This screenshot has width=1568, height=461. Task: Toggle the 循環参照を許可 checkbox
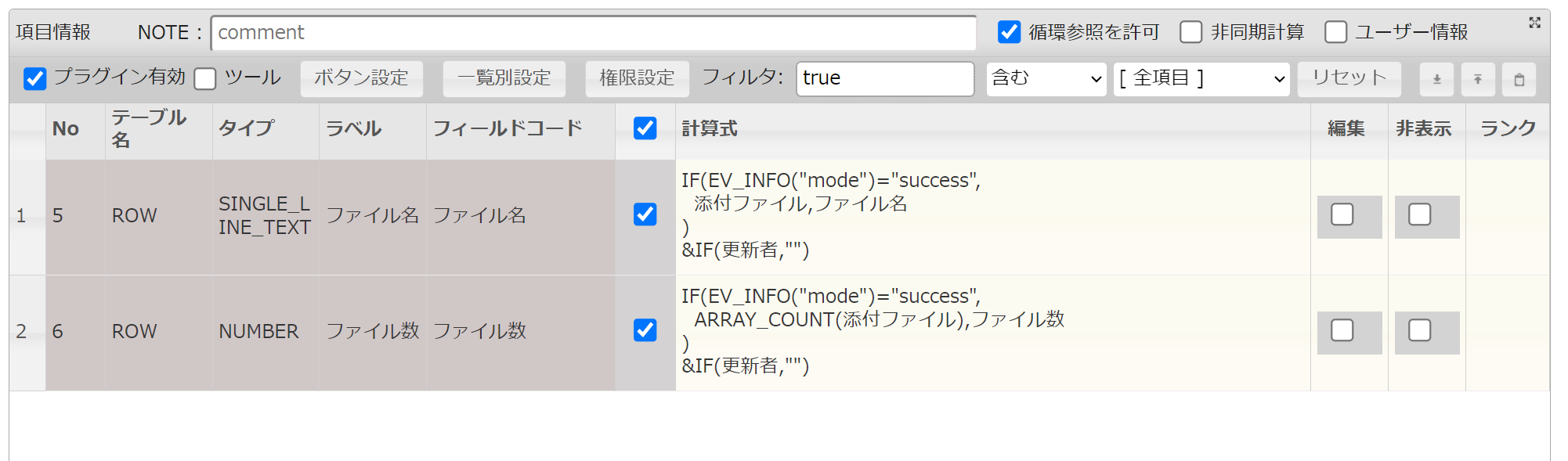click(1009, 32)
